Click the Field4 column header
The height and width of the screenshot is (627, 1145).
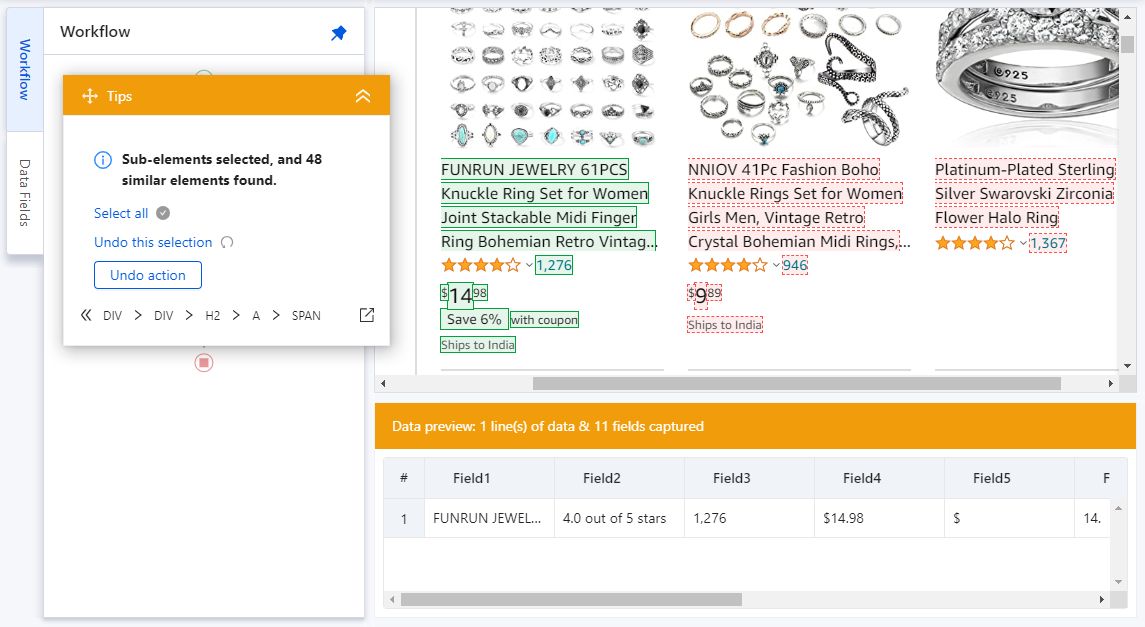879,478
